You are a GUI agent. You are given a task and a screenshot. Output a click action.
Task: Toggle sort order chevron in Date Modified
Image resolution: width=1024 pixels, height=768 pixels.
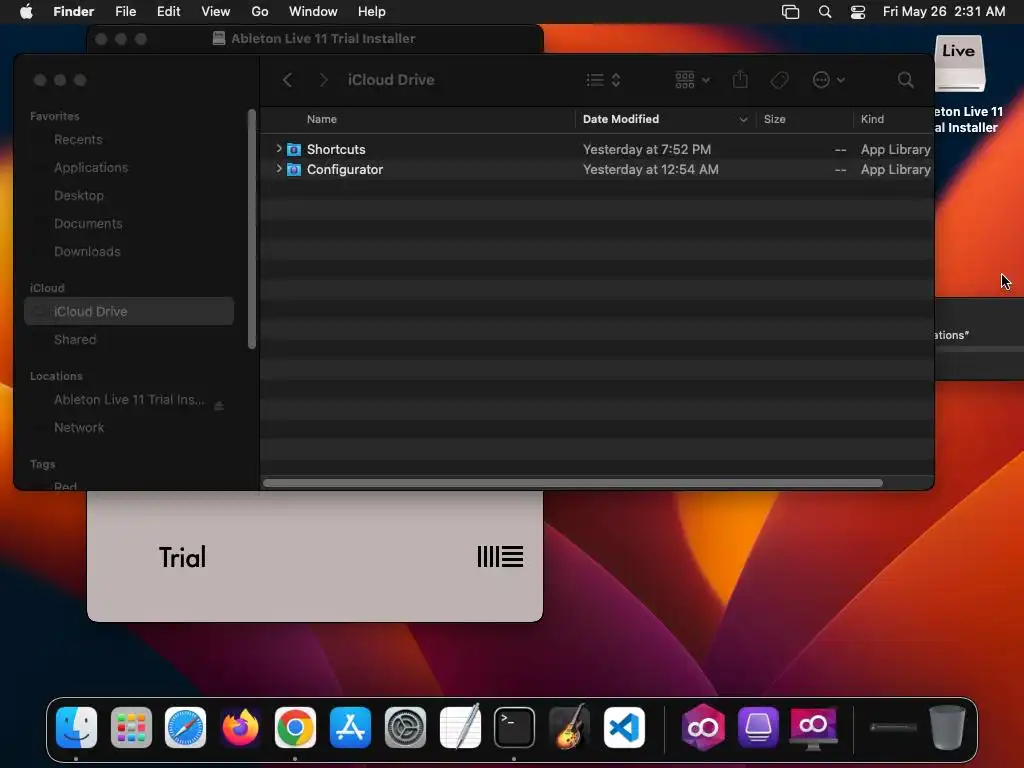click(x=743, y=120)
